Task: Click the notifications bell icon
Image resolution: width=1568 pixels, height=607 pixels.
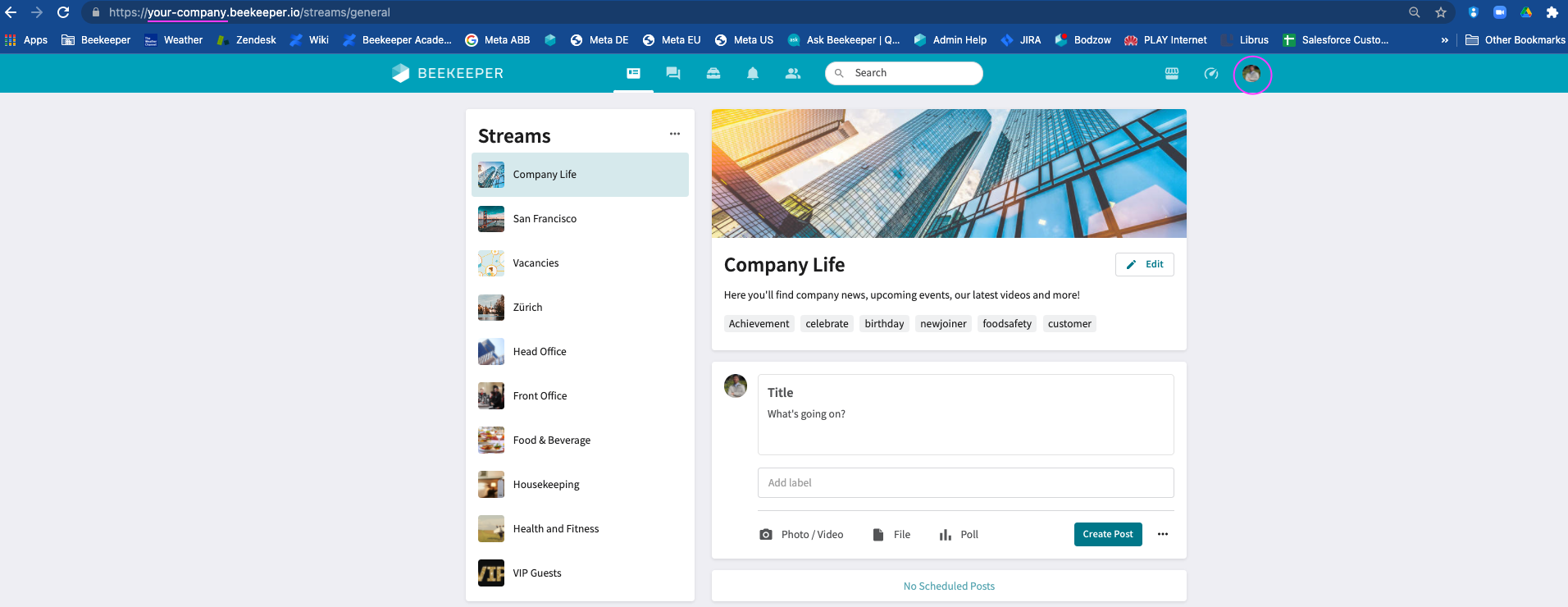Action: click(752, 73)
